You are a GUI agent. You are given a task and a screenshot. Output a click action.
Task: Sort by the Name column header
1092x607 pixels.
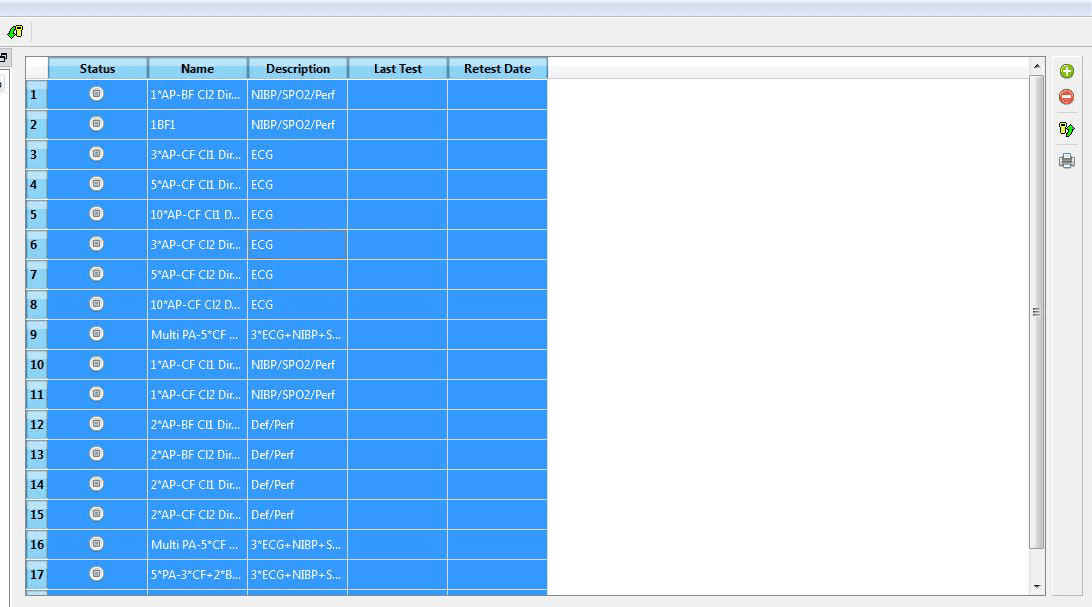click(x=197, y=69)
